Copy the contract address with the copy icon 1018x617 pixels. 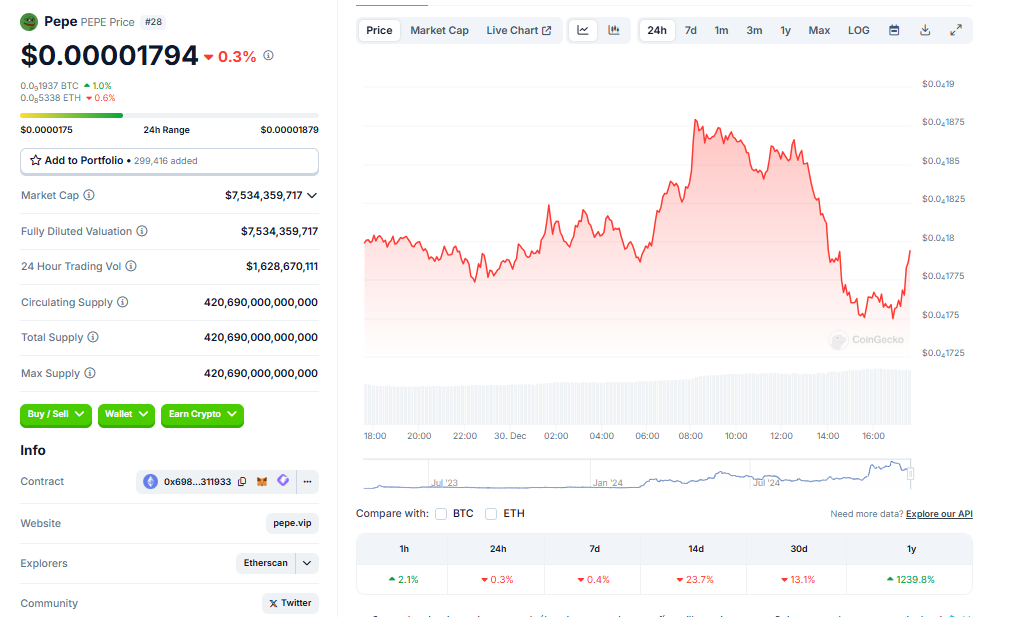click(242, 482)
